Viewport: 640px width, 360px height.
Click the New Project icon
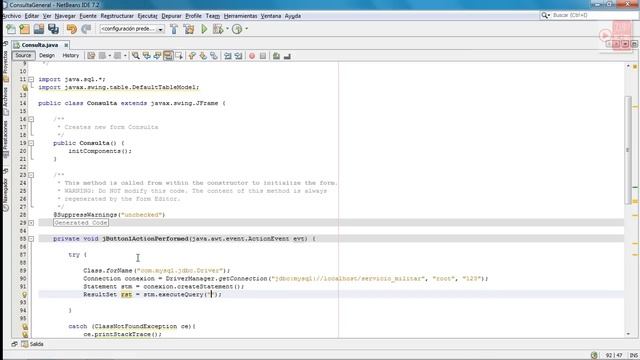24,29
